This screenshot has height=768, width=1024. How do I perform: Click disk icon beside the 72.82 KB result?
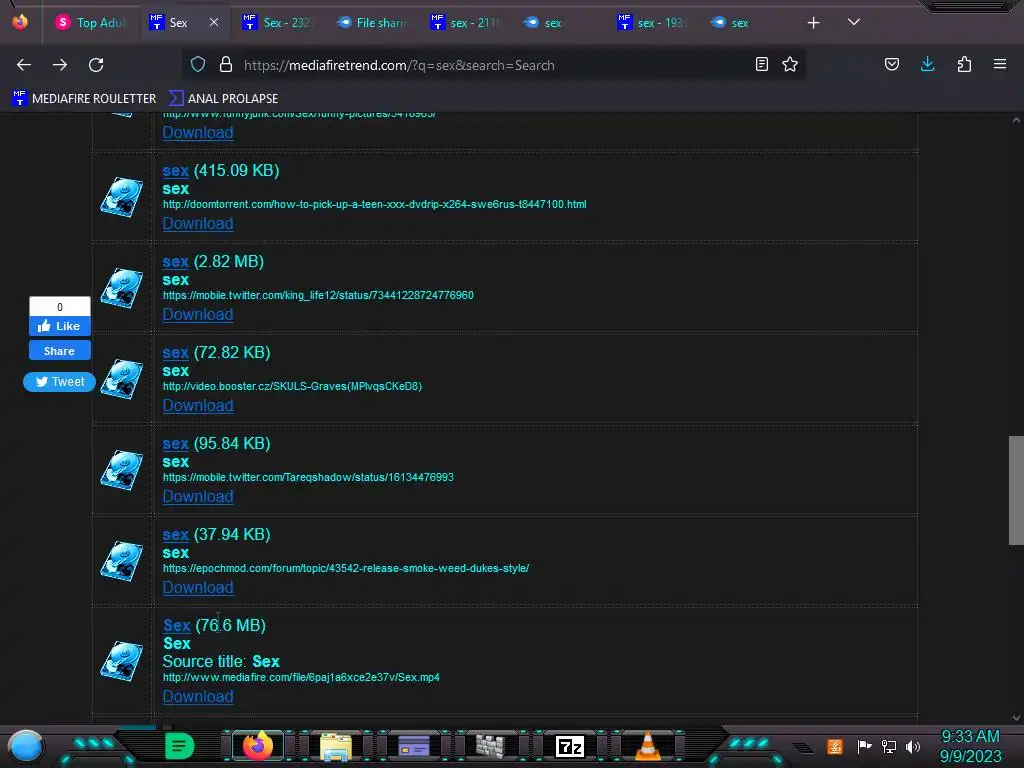121,379
